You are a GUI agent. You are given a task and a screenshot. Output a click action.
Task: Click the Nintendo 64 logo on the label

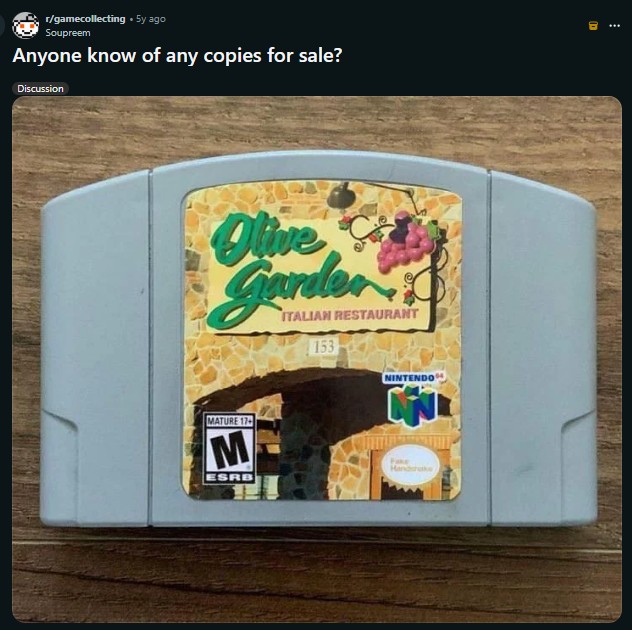pos(414,399)
